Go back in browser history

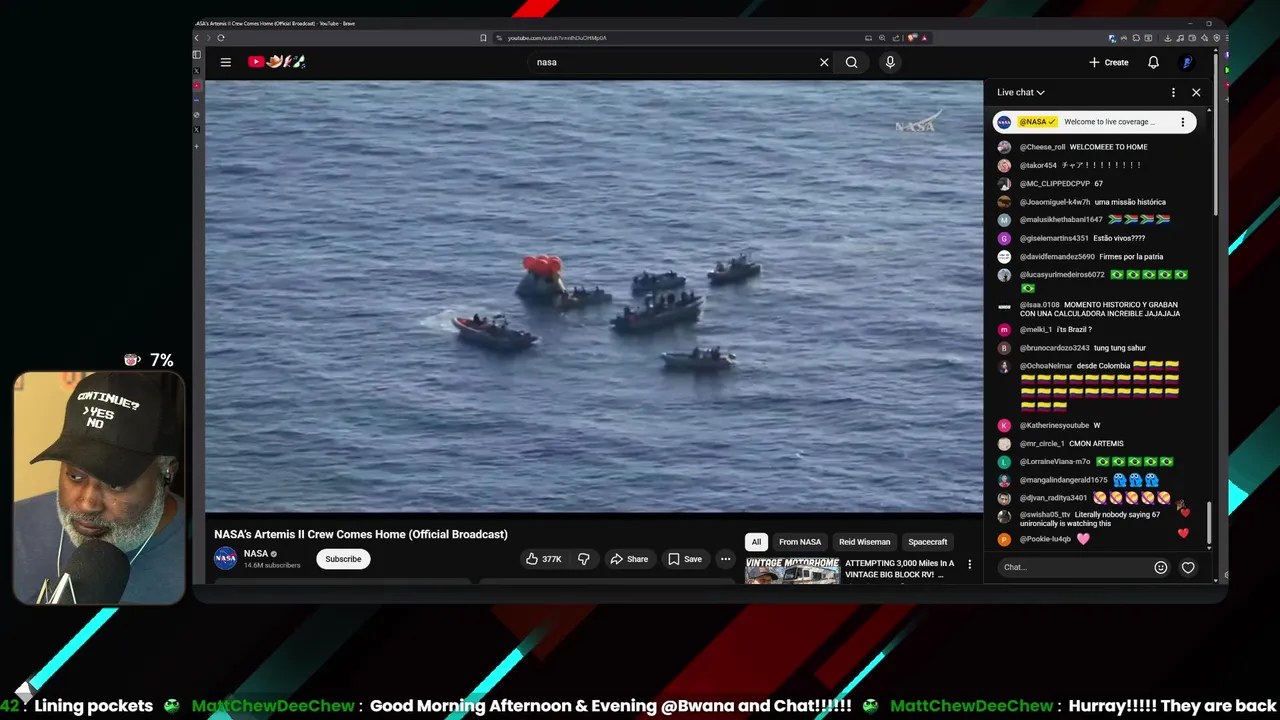point(197,38)
